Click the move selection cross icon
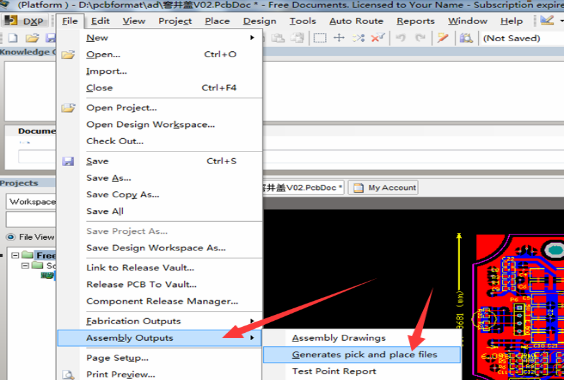Viewport: 565px width, 380px height. click(x=339, y=38)
